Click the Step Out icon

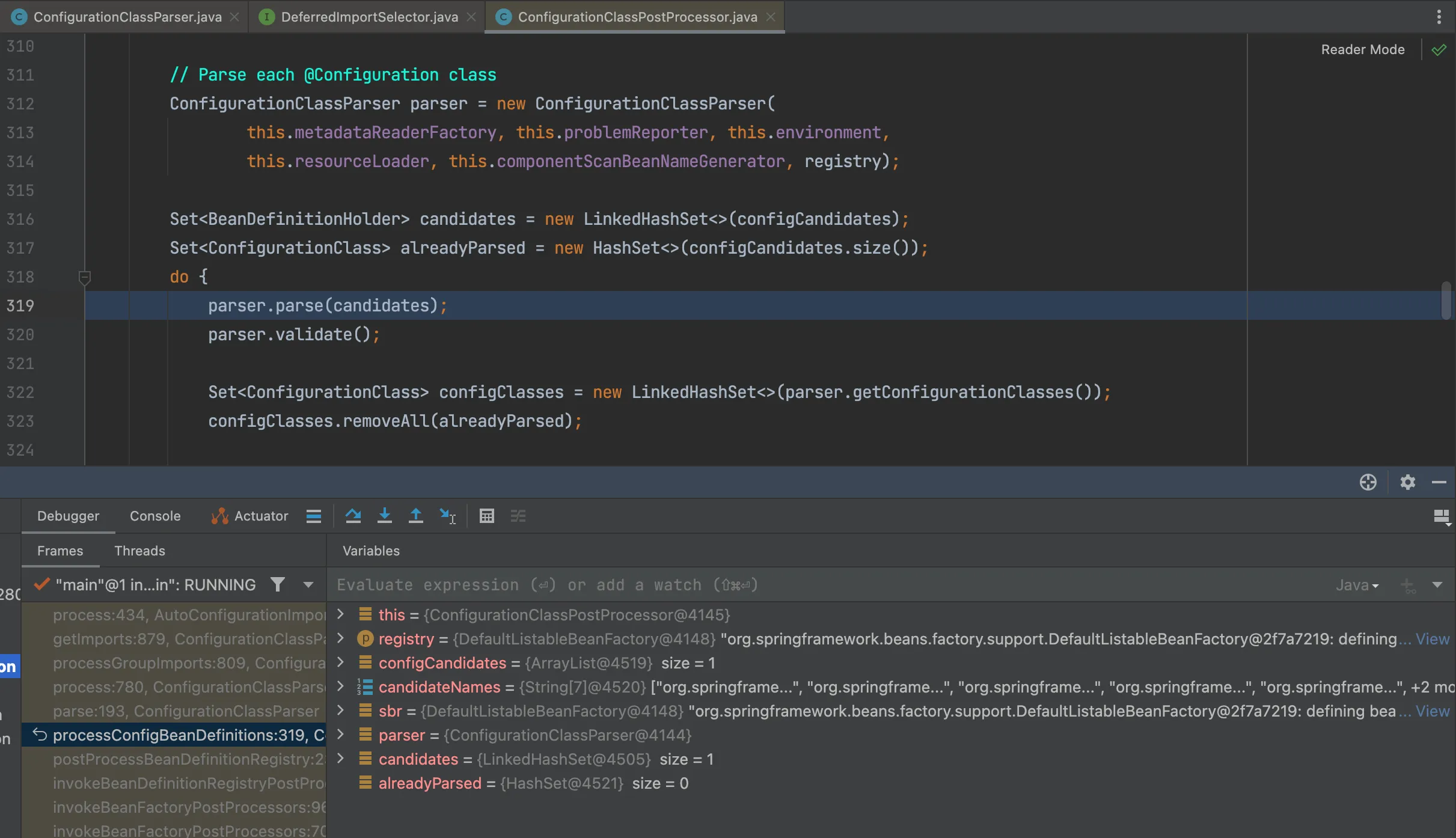(x=415, y=516)
